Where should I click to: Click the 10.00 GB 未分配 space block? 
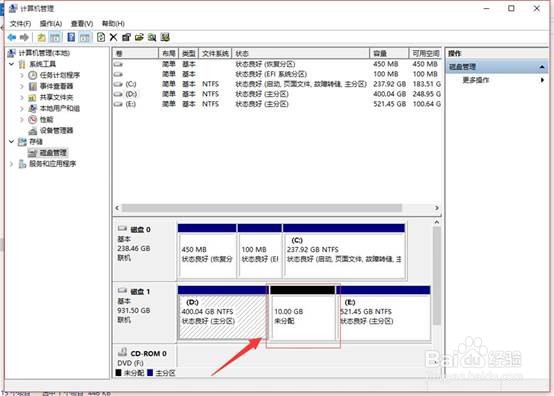tap(302, 312)
